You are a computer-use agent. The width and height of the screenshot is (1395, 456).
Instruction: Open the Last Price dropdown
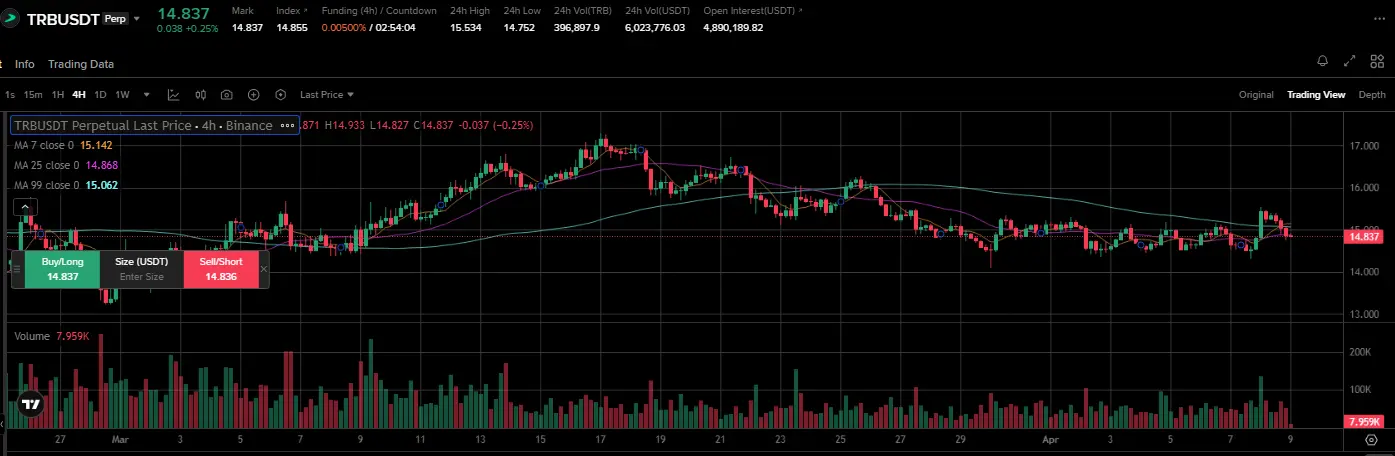click(x=327, y=95)
